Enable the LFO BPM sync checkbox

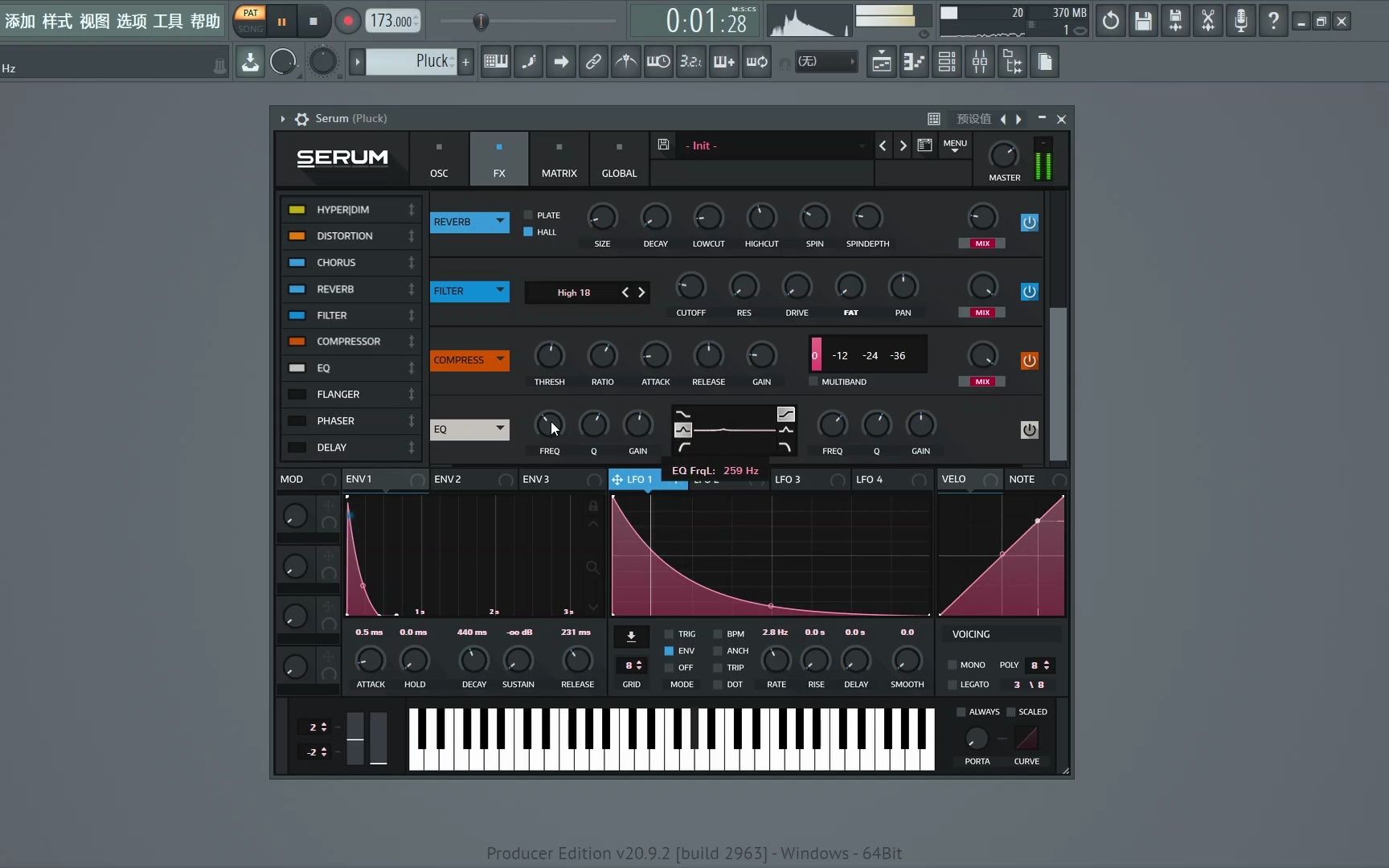click(718, 634)
